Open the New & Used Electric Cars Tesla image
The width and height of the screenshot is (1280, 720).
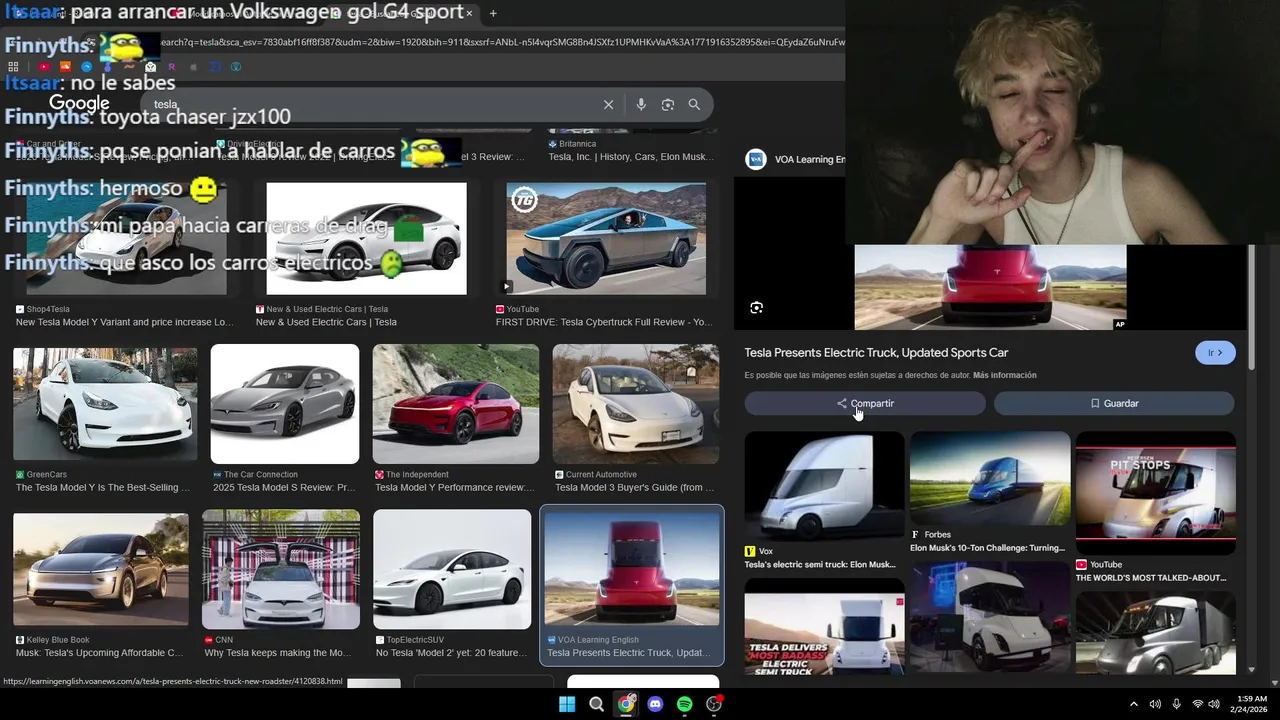366,238
